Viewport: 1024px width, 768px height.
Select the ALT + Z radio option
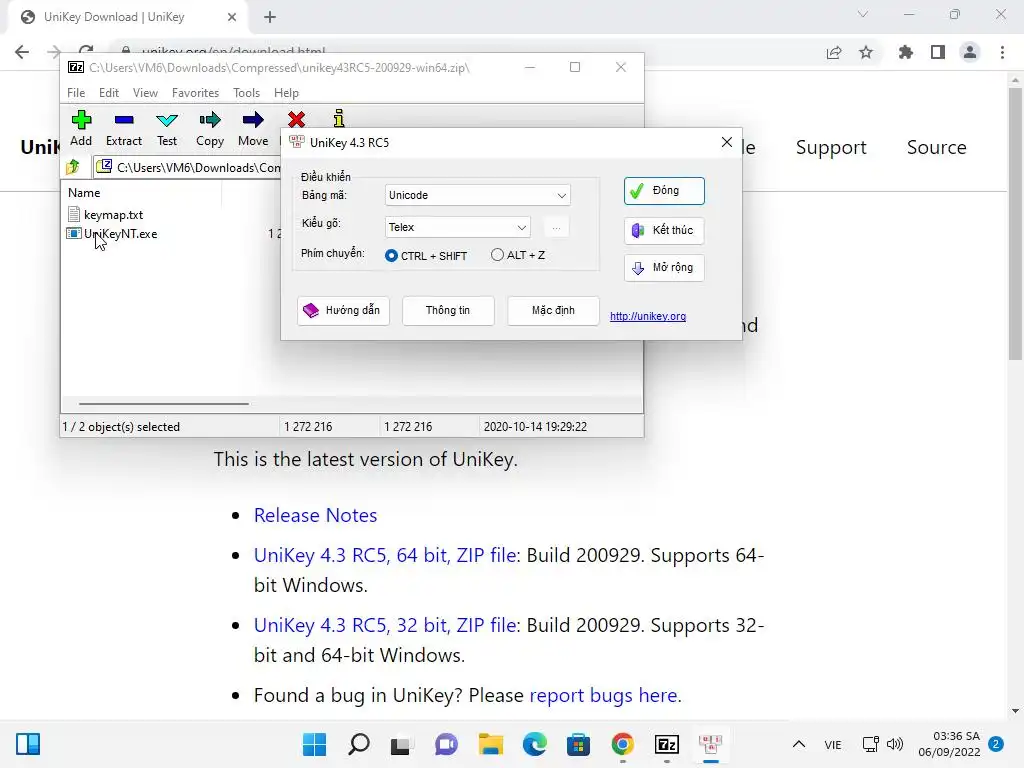(518, 255)
